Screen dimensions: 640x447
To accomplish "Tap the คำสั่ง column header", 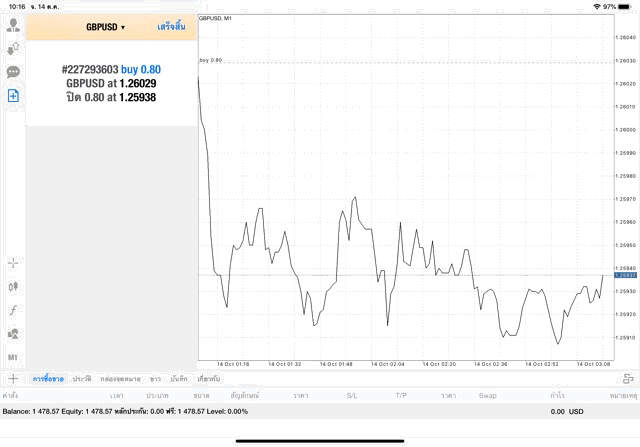I will pyautogui.click(x=10, y=395).
